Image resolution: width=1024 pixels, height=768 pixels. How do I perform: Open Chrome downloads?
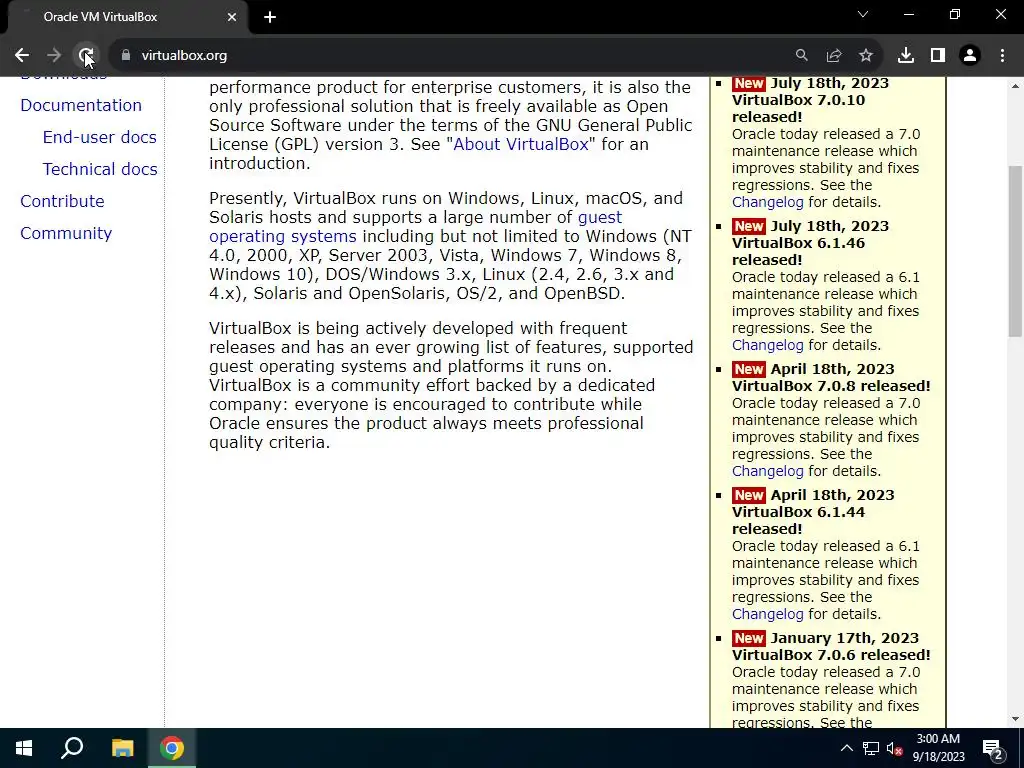point(906,56)
